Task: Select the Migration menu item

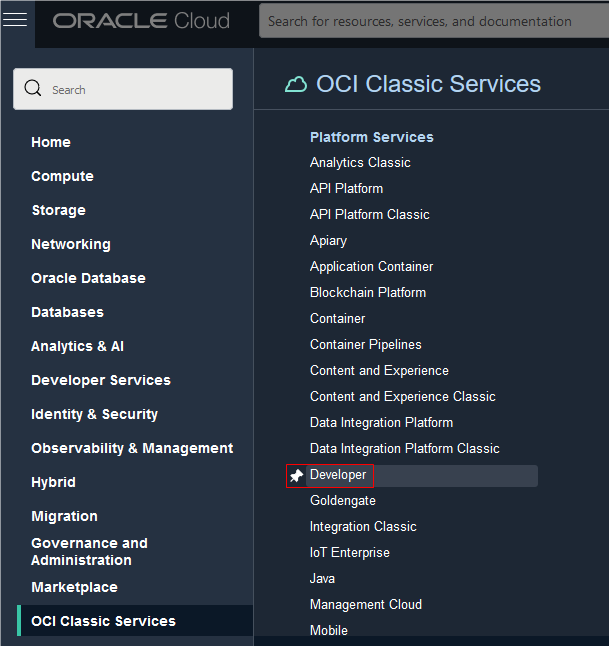Action: (65, 516)
